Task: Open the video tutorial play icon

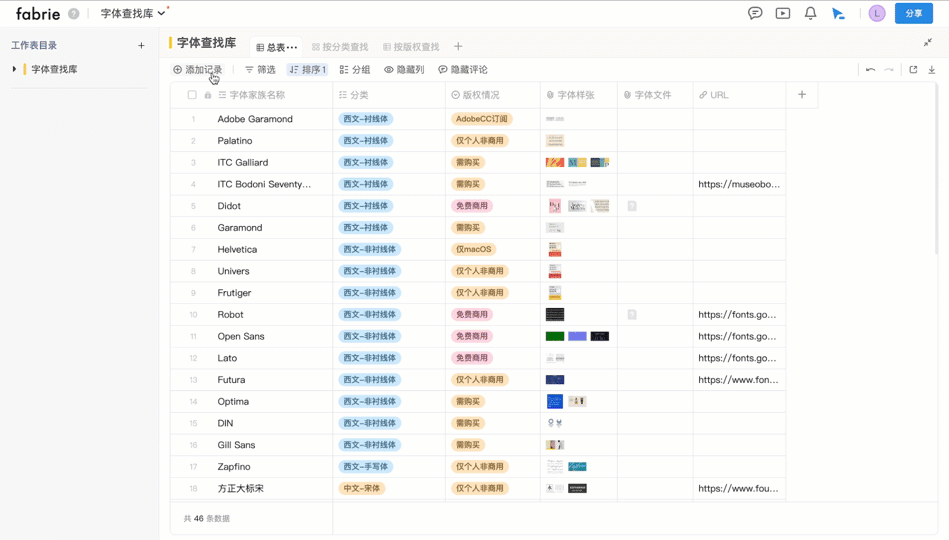Action: click(783, 13)
